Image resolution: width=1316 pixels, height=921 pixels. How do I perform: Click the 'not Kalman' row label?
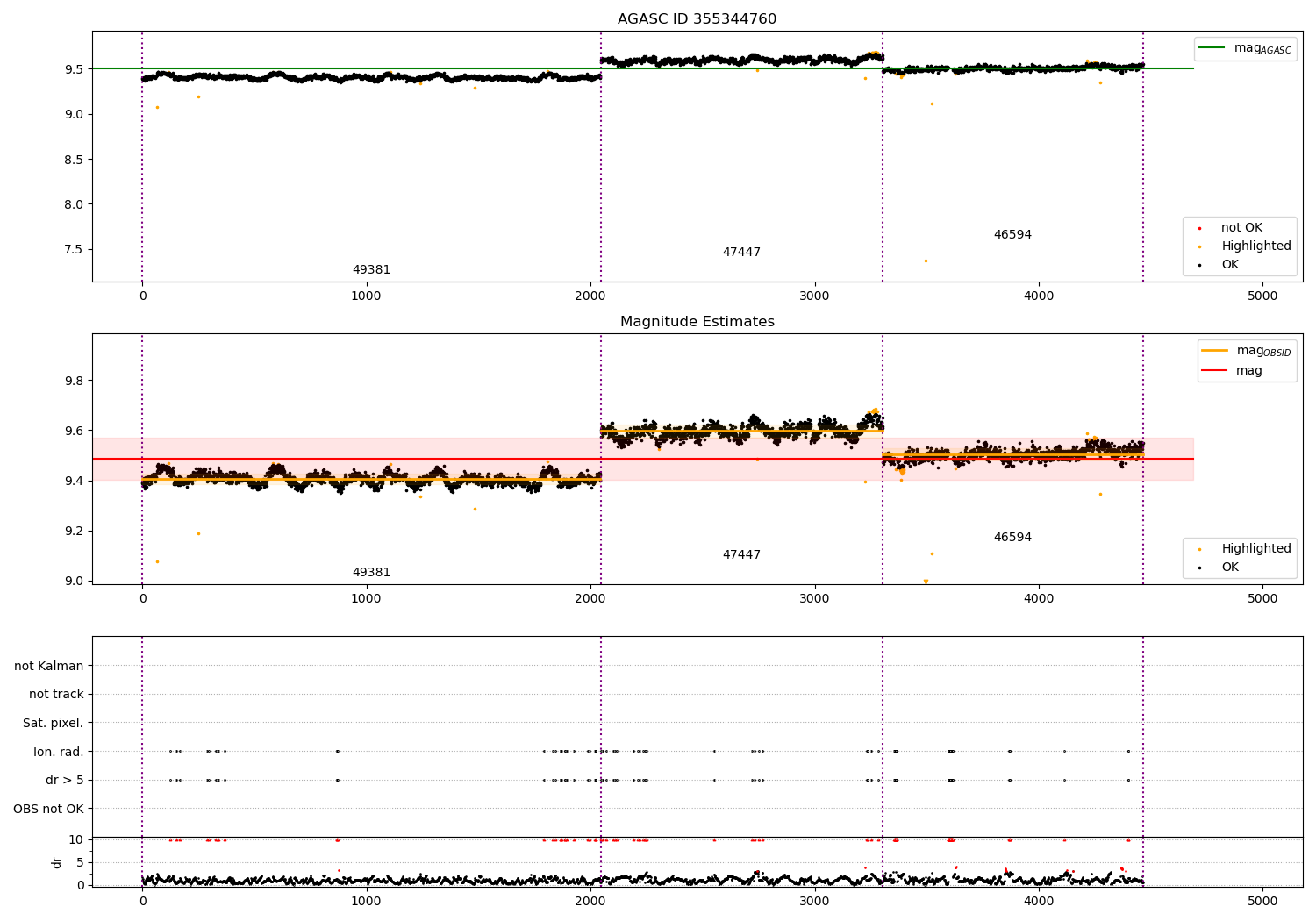tap(49, 667)
